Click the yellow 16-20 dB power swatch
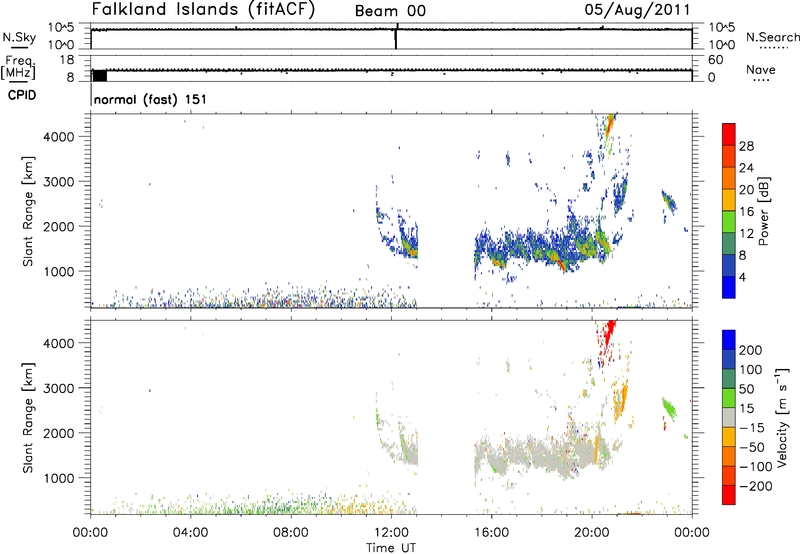Viewport: 800px width, 554px height. tap(729, 199)
